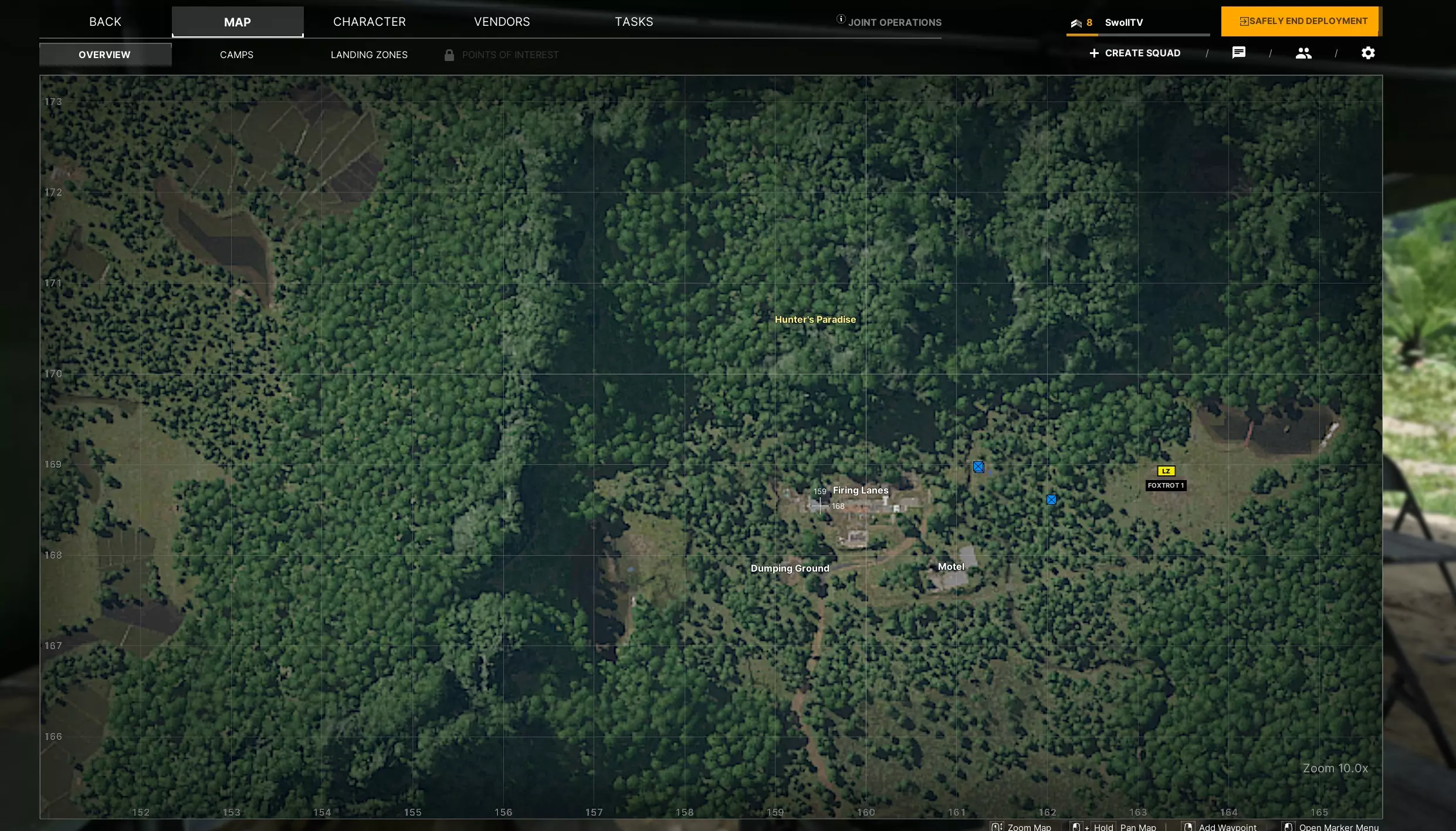Select the Overview map filter
The height and width of the screenshot is (831, 1456).
[104, 55]
